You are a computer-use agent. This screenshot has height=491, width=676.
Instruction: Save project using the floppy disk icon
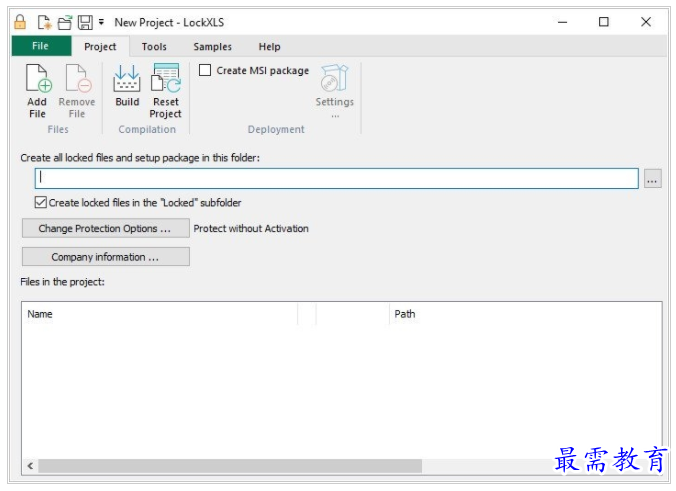coord(85,22)
